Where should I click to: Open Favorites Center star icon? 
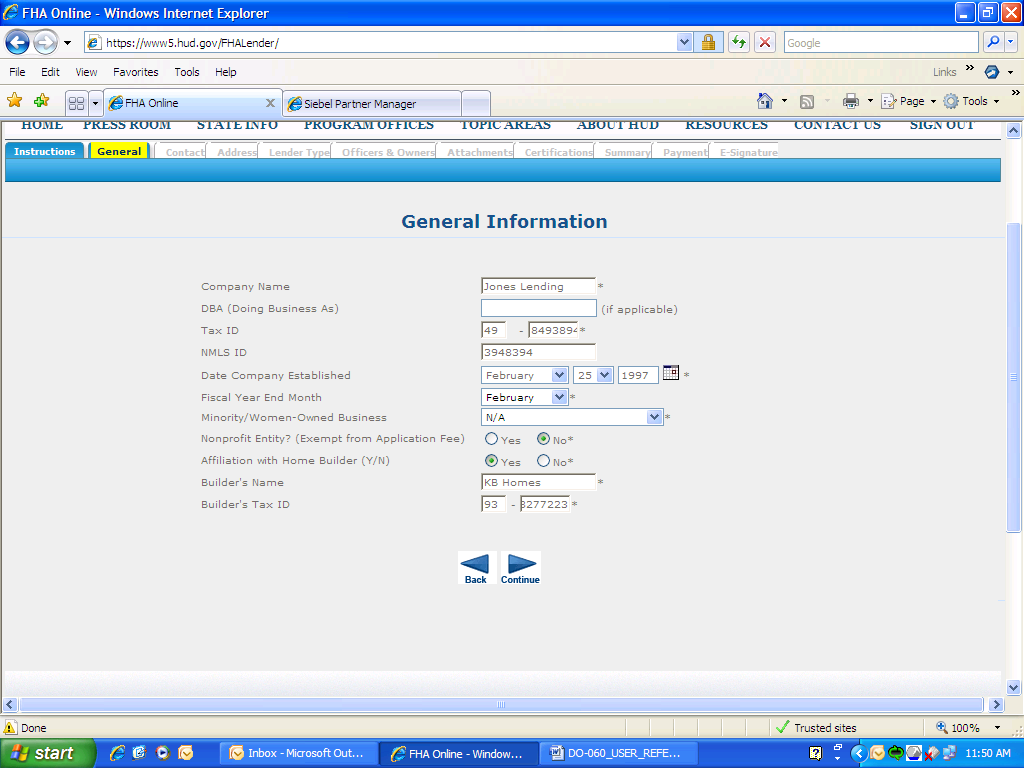tap(14, 101)
